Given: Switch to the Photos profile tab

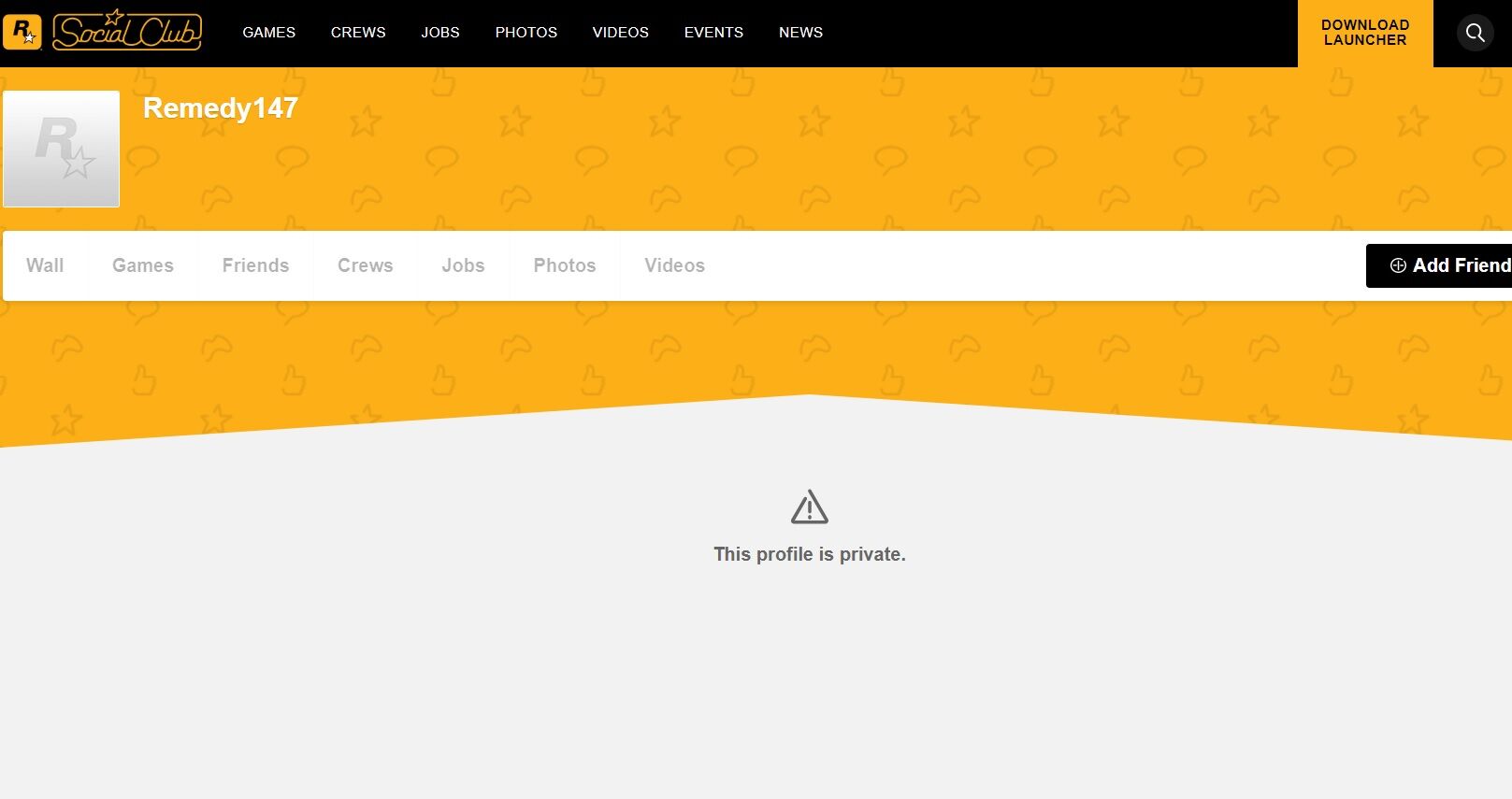Looking at the screenshot, I should pos(565,265).
